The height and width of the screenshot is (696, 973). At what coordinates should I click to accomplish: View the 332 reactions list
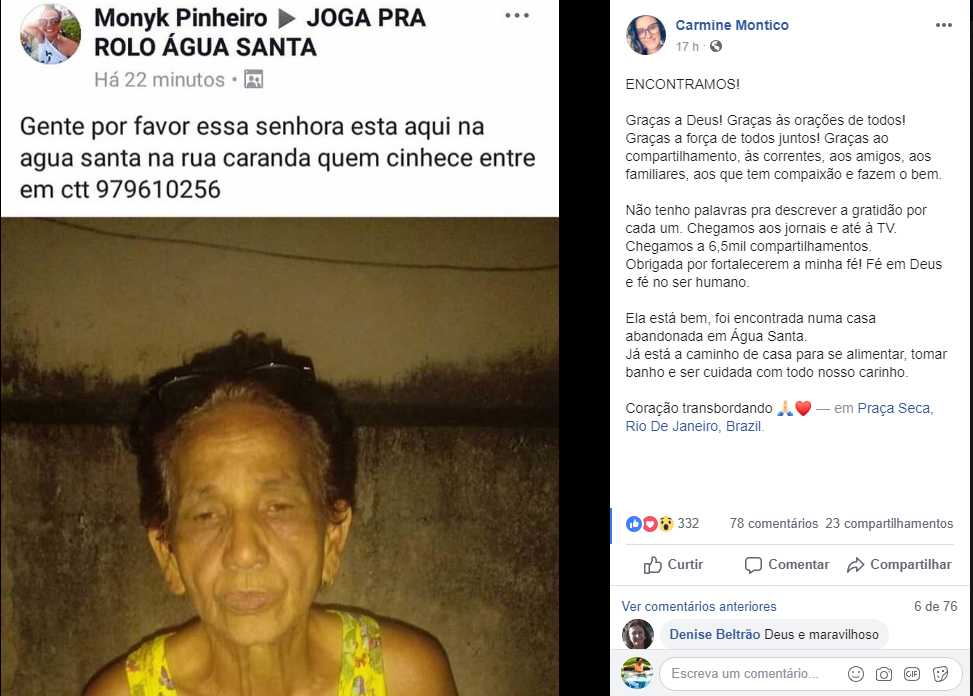tap(662, 524)
